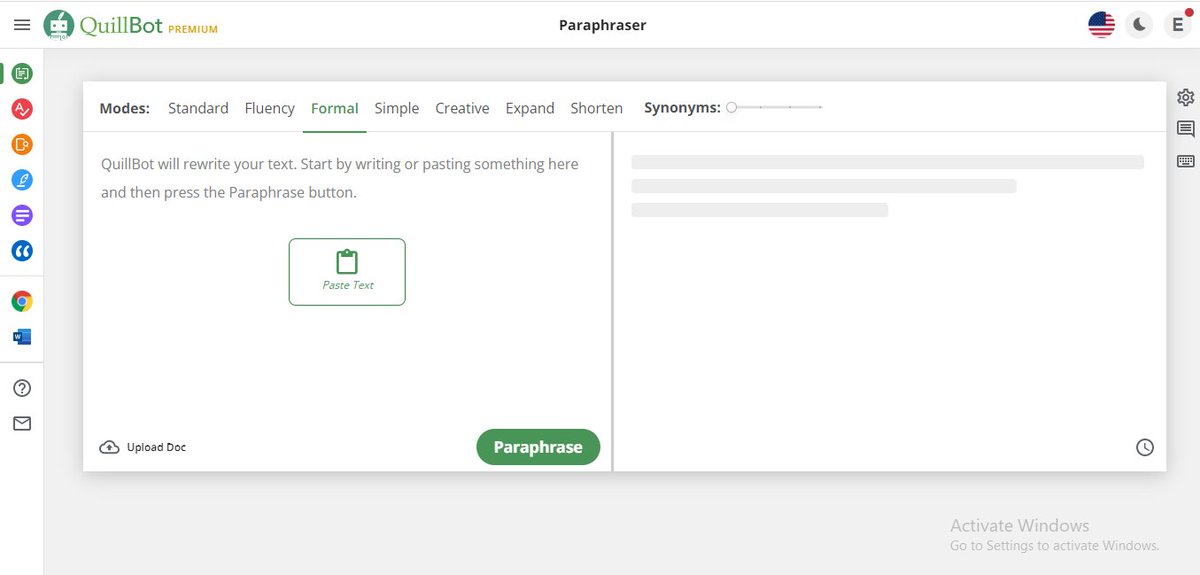Open the Help question mark icon
The image size is (1200, 575).
22,388
